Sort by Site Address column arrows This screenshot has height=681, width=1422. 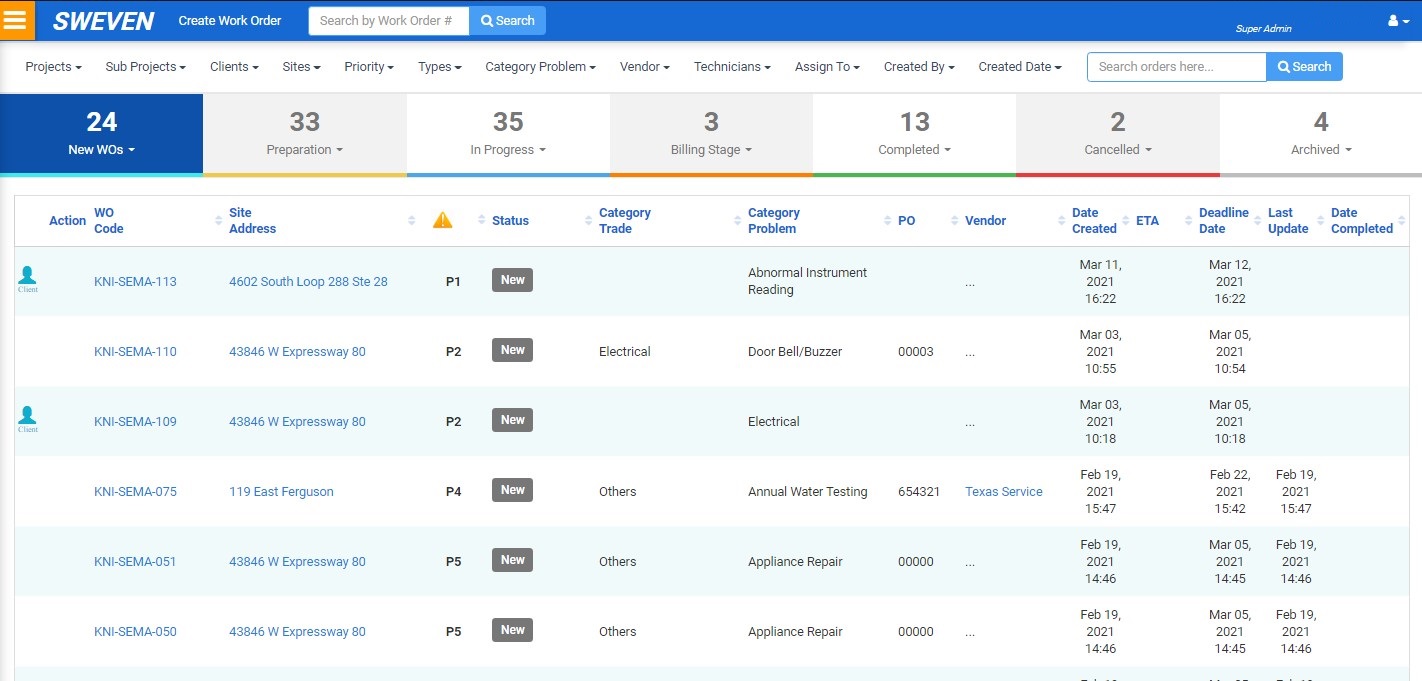[411, 221]
